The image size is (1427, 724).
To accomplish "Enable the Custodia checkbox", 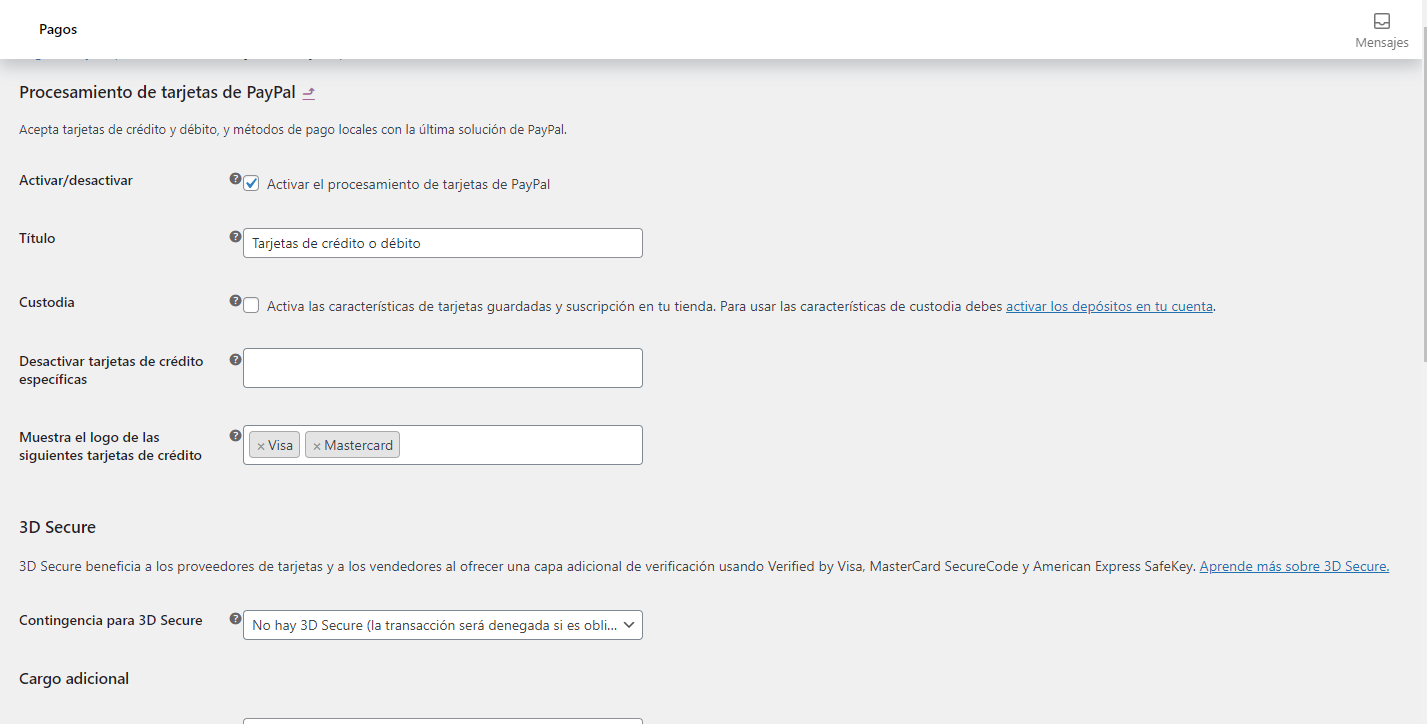I will [252, 306].
